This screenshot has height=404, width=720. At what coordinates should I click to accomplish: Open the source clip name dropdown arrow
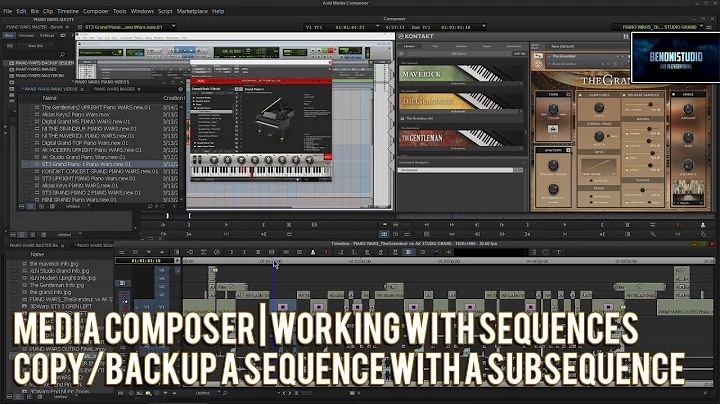173,27
